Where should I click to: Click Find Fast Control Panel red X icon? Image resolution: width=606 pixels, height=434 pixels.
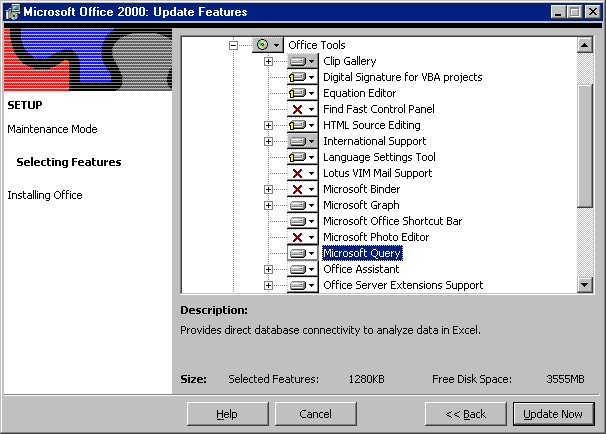tap(303, 109)
